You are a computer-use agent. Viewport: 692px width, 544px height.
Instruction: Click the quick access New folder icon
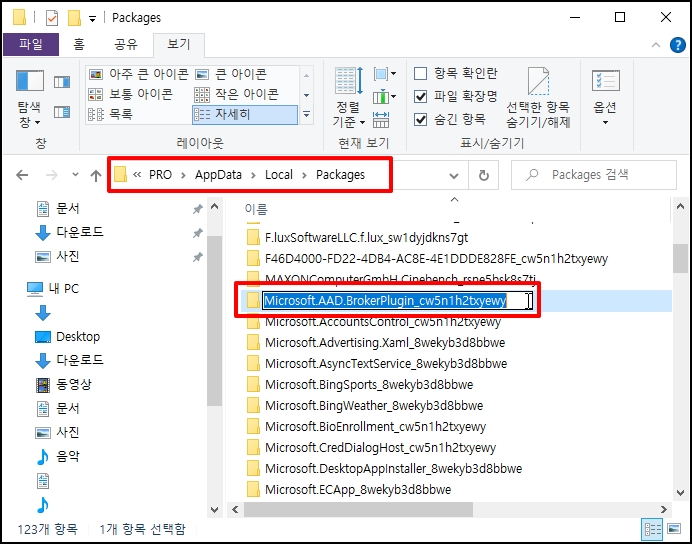pos(74,18)
